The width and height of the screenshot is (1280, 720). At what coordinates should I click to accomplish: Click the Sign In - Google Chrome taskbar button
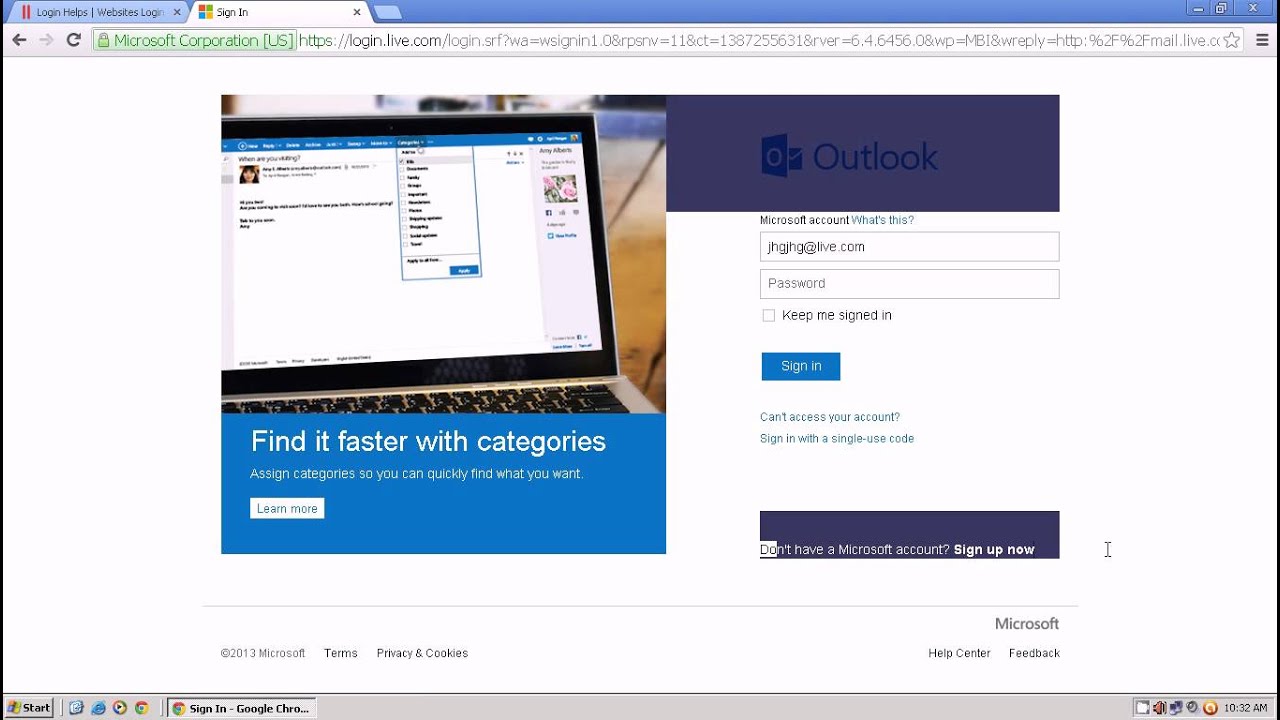tap(241, 708)
